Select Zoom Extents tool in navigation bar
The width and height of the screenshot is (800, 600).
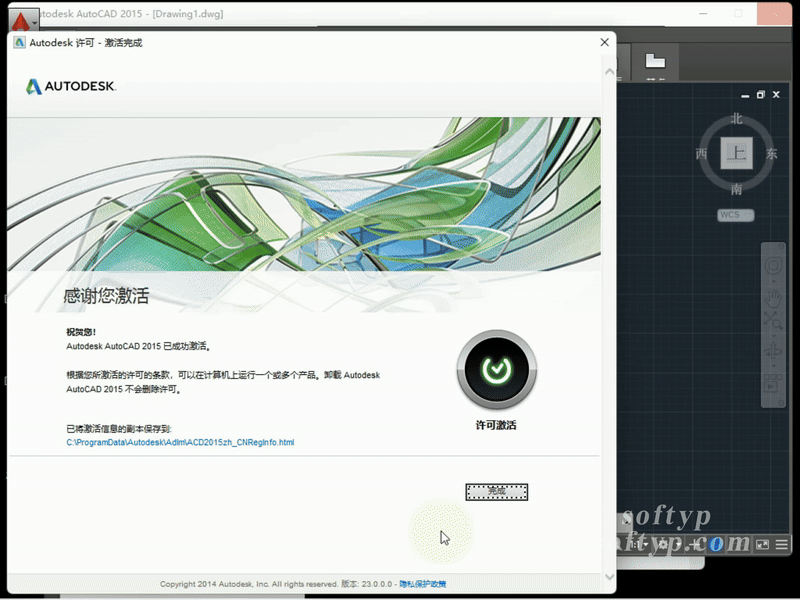click(x=773, y=320)
